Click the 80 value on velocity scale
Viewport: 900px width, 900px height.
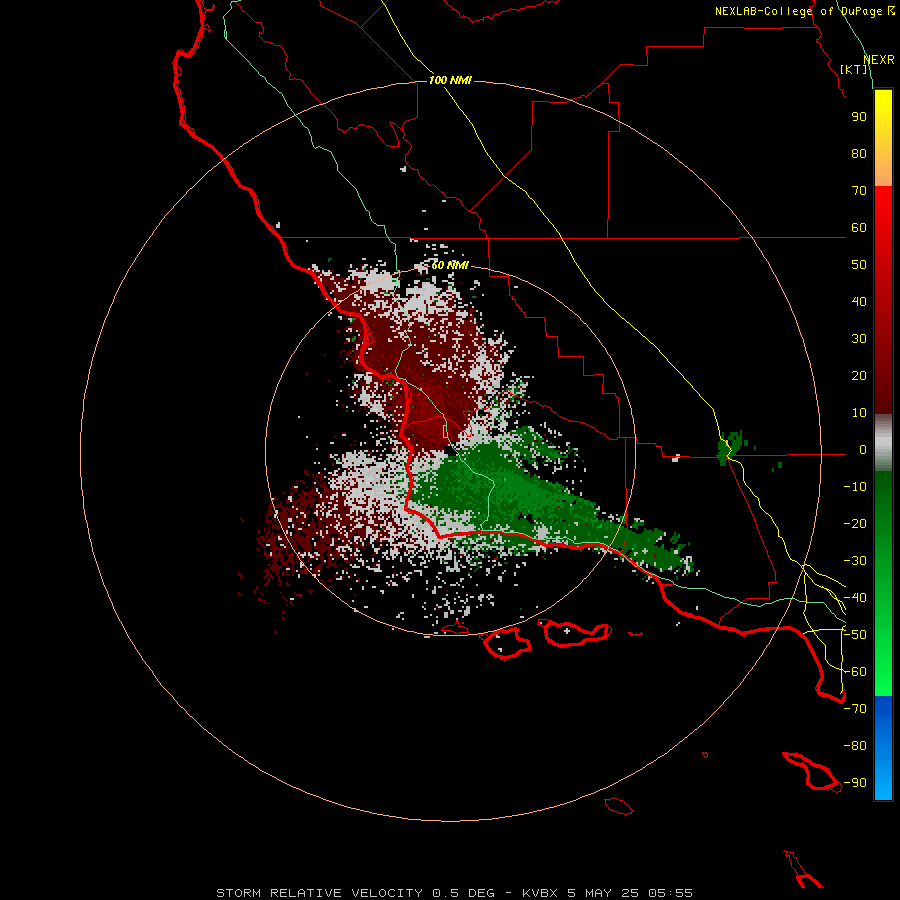[x=859, y=154]
